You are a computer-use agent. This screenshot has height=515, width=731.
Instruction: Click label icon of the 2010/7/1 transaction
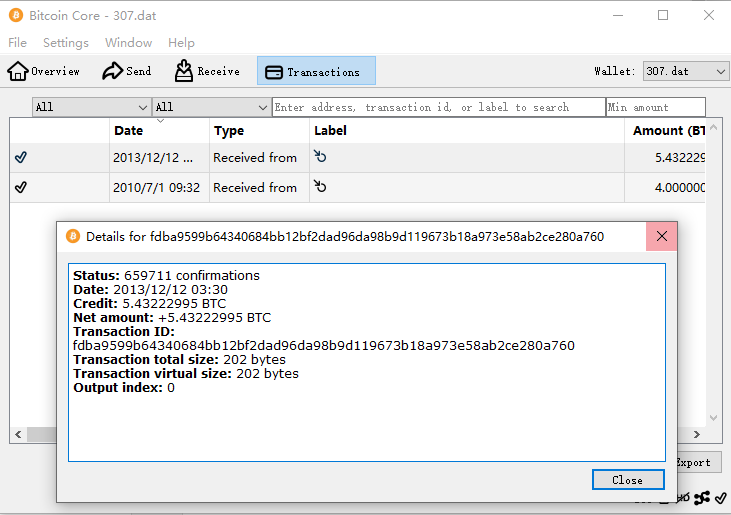[x=321, y=187]
